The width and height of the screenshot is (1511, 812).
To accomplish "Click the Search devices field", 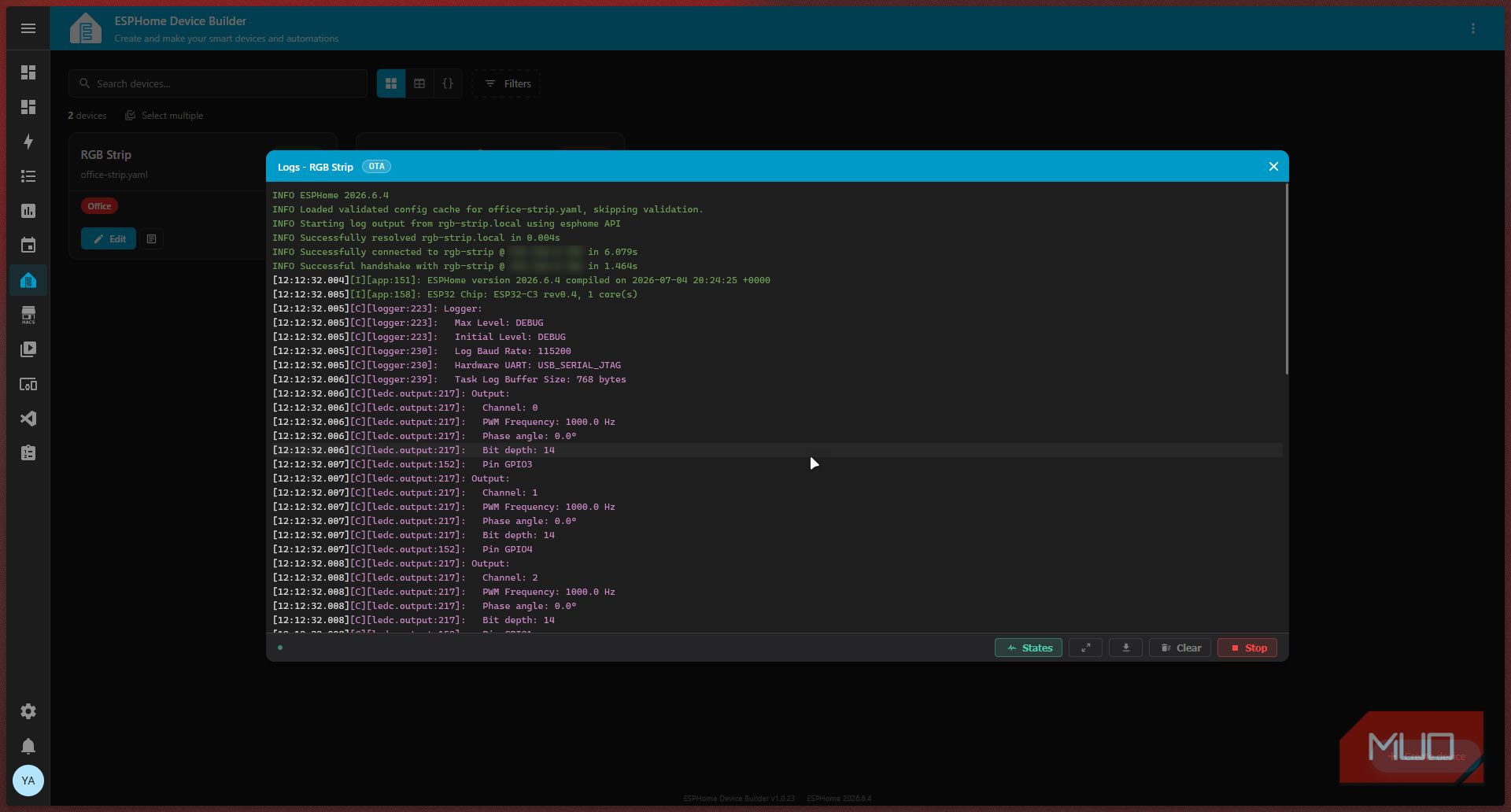I will coord(218,83).
